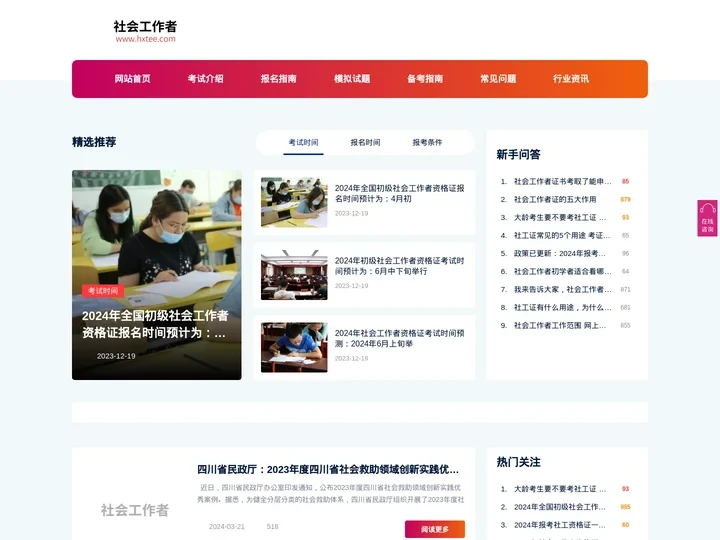The height and width of the screenshot is (540, 720).
Task: Open 考试介绍 navigation item
Action: [x=205, y=79]
